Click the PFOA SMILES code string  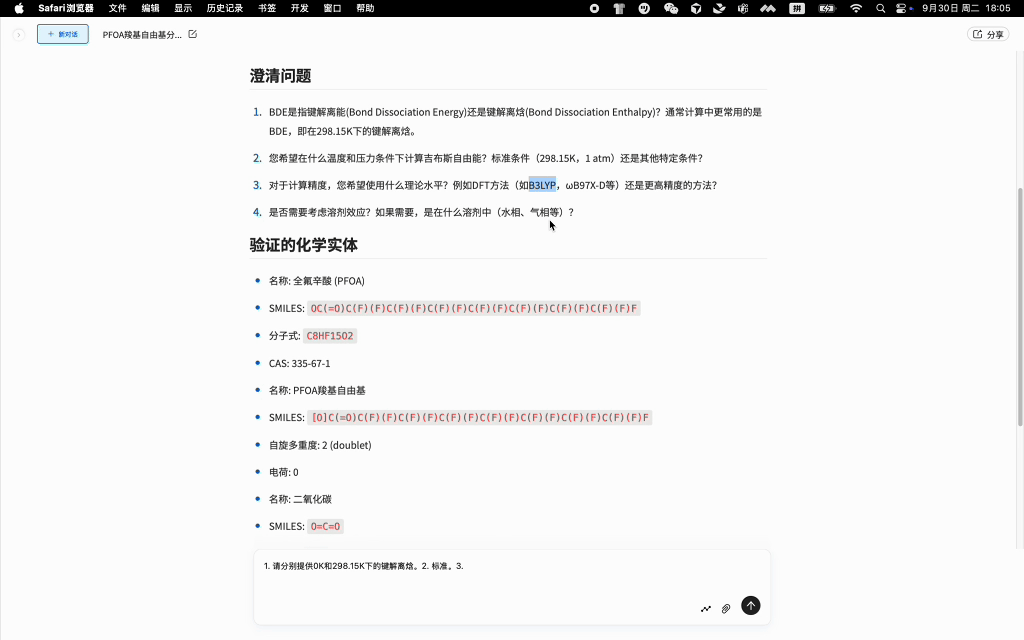[x=473, y=308]
